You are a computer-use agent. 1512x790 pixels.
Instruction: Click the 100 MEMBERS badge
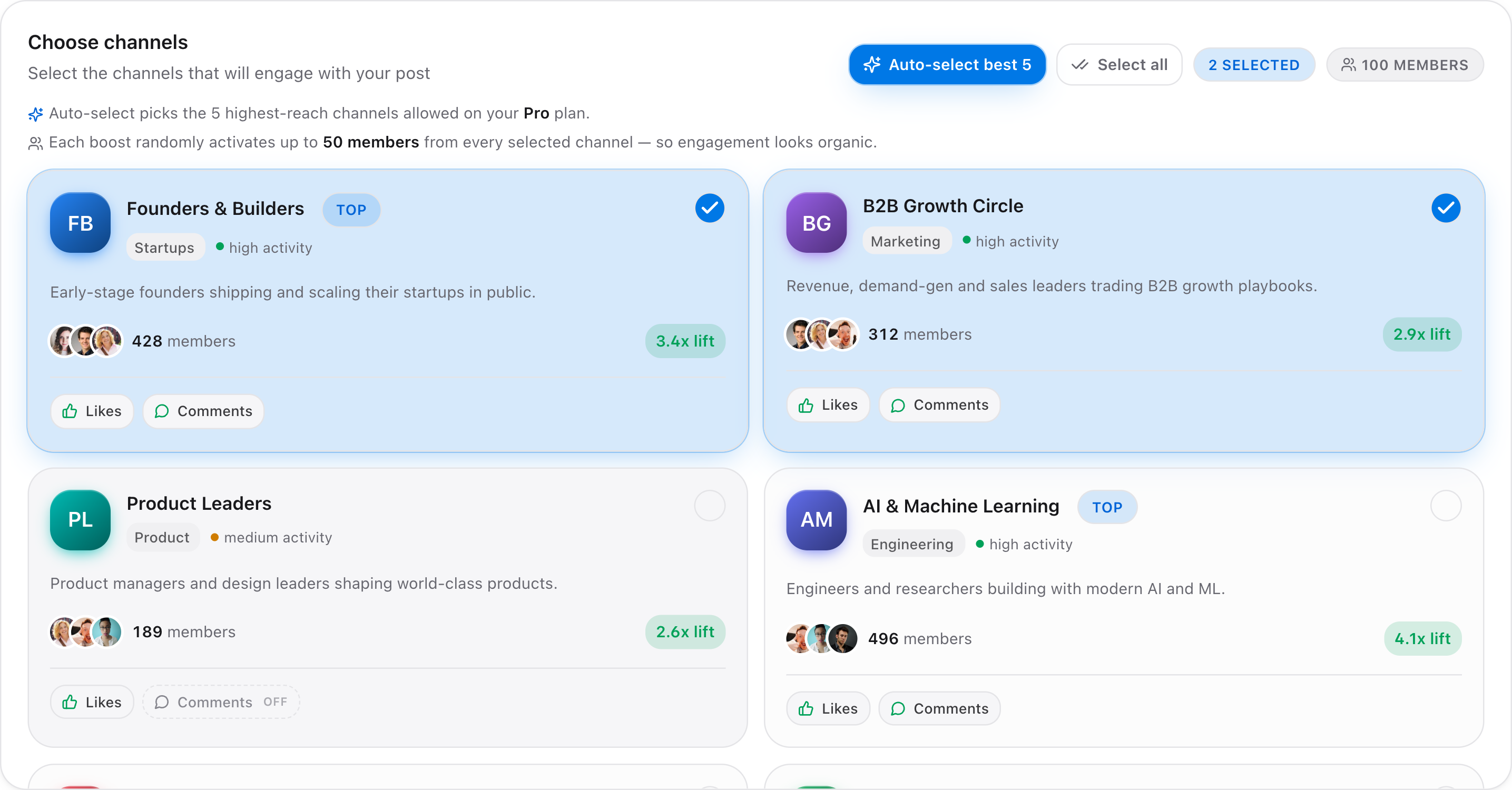pos(1405,65)
